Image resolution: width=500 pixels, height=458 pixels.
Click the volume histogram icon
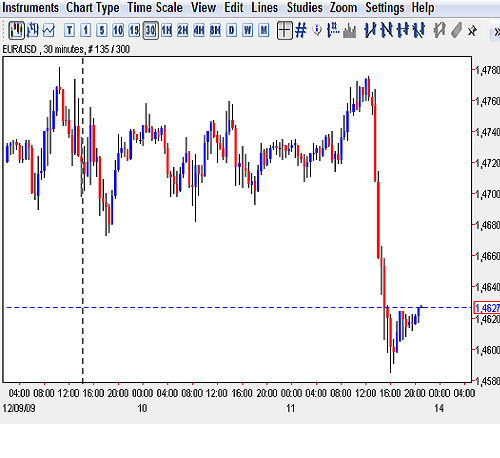(349, 31)
